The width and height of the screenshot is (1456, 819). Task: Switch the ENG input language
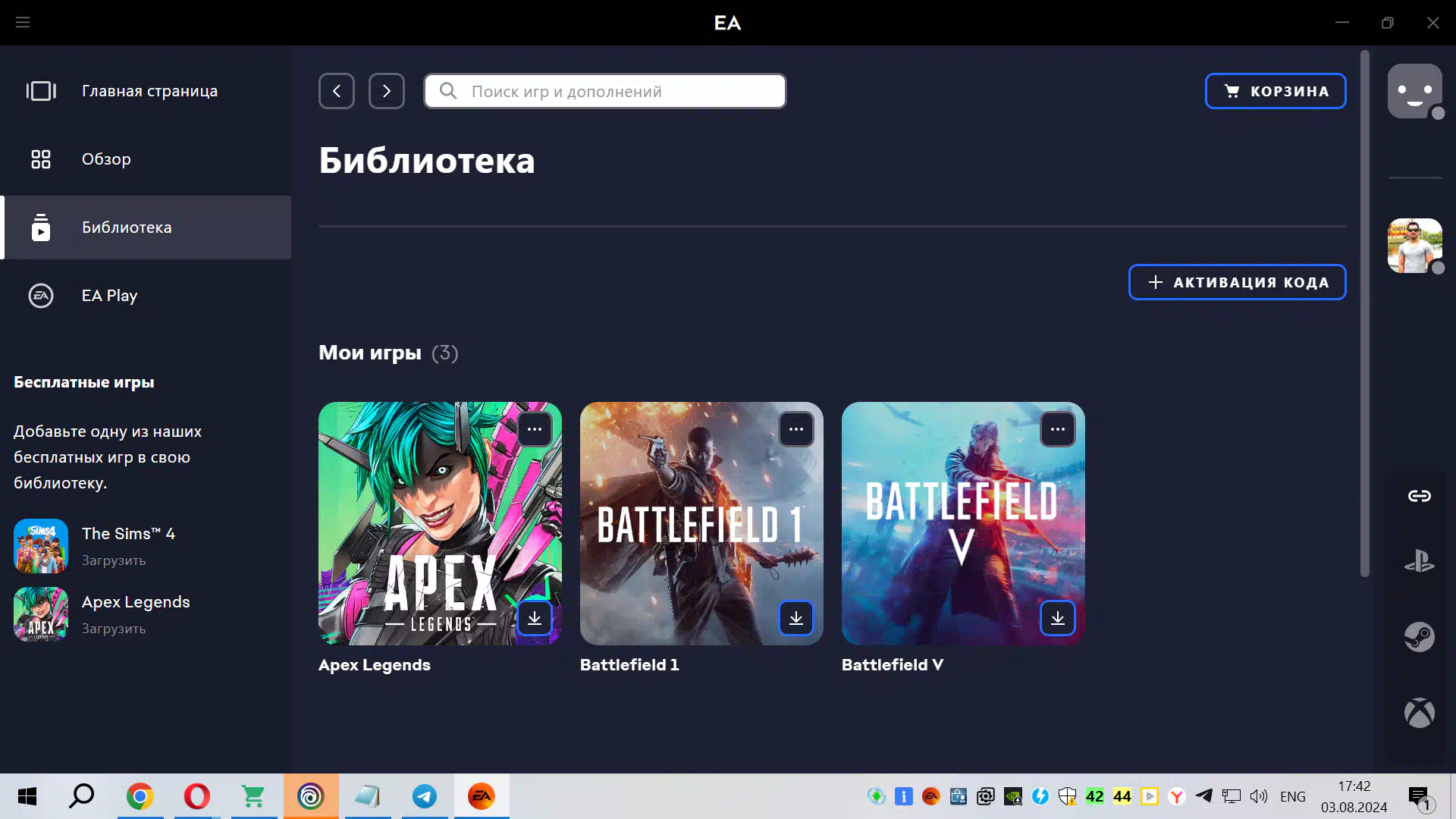pos(1293,796)
